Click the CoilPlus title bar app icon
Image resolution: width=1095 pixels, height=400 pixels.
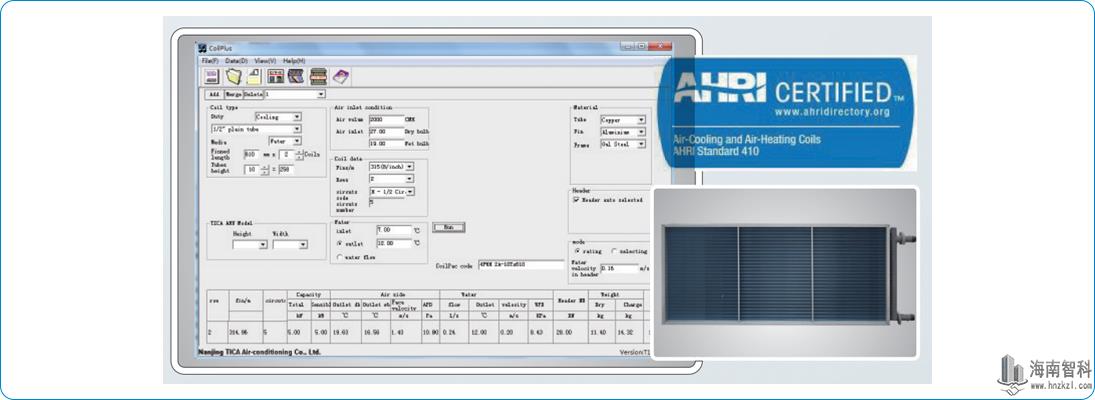pyautogui.click(x=203, y=47)
